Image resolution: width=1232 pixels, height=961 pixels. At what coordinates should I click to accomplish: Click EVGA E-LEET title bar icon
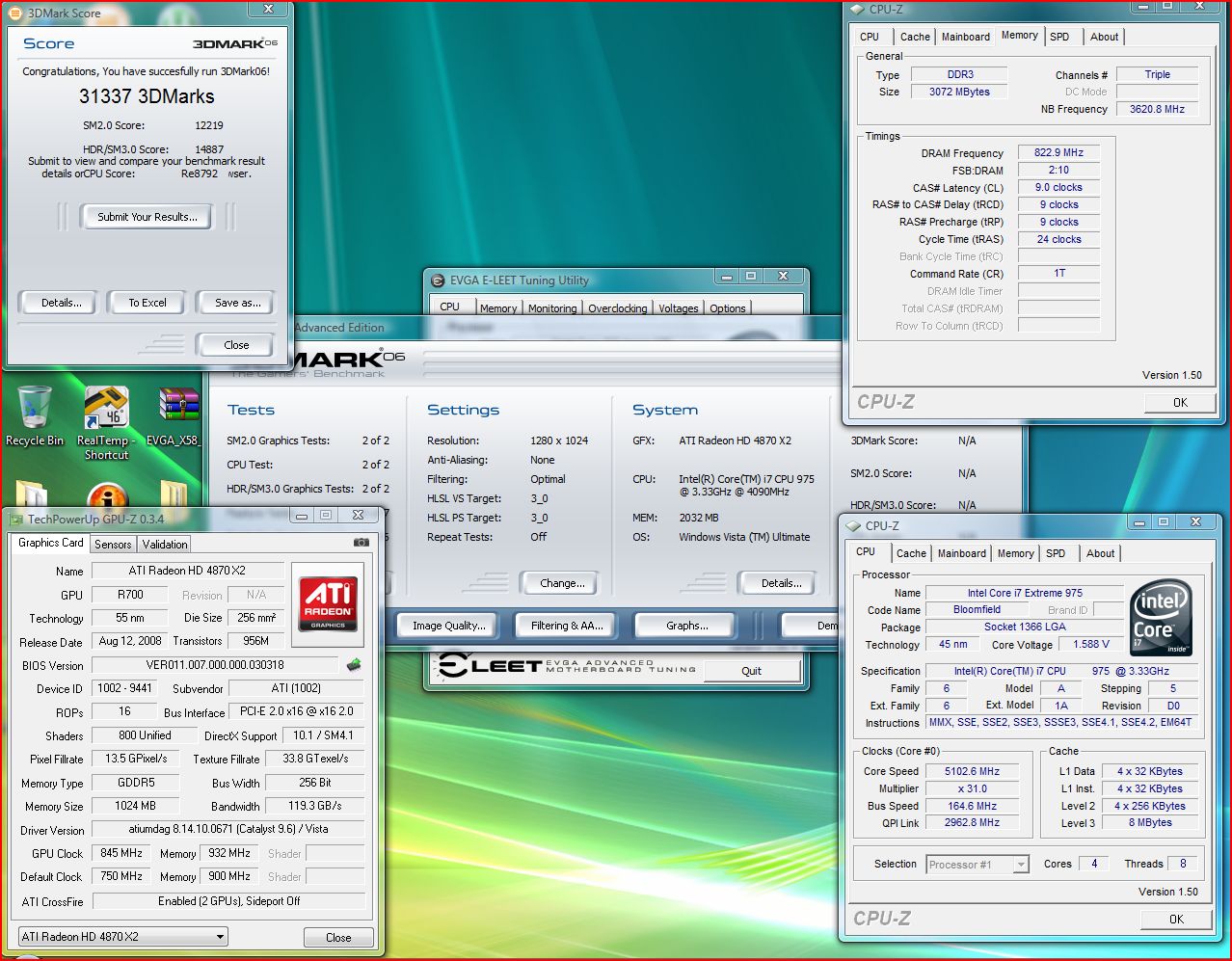click(x=437, y=280)
